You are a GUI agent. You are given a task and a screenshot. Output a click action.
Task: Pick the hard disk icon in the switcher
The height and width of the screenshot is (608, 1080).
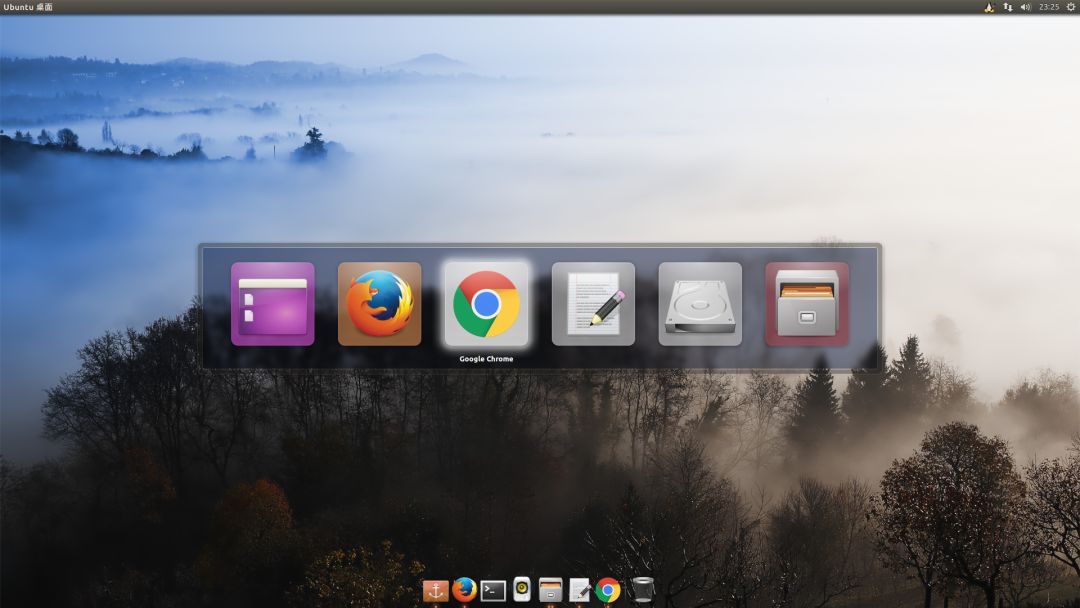(x=700, y=304)
